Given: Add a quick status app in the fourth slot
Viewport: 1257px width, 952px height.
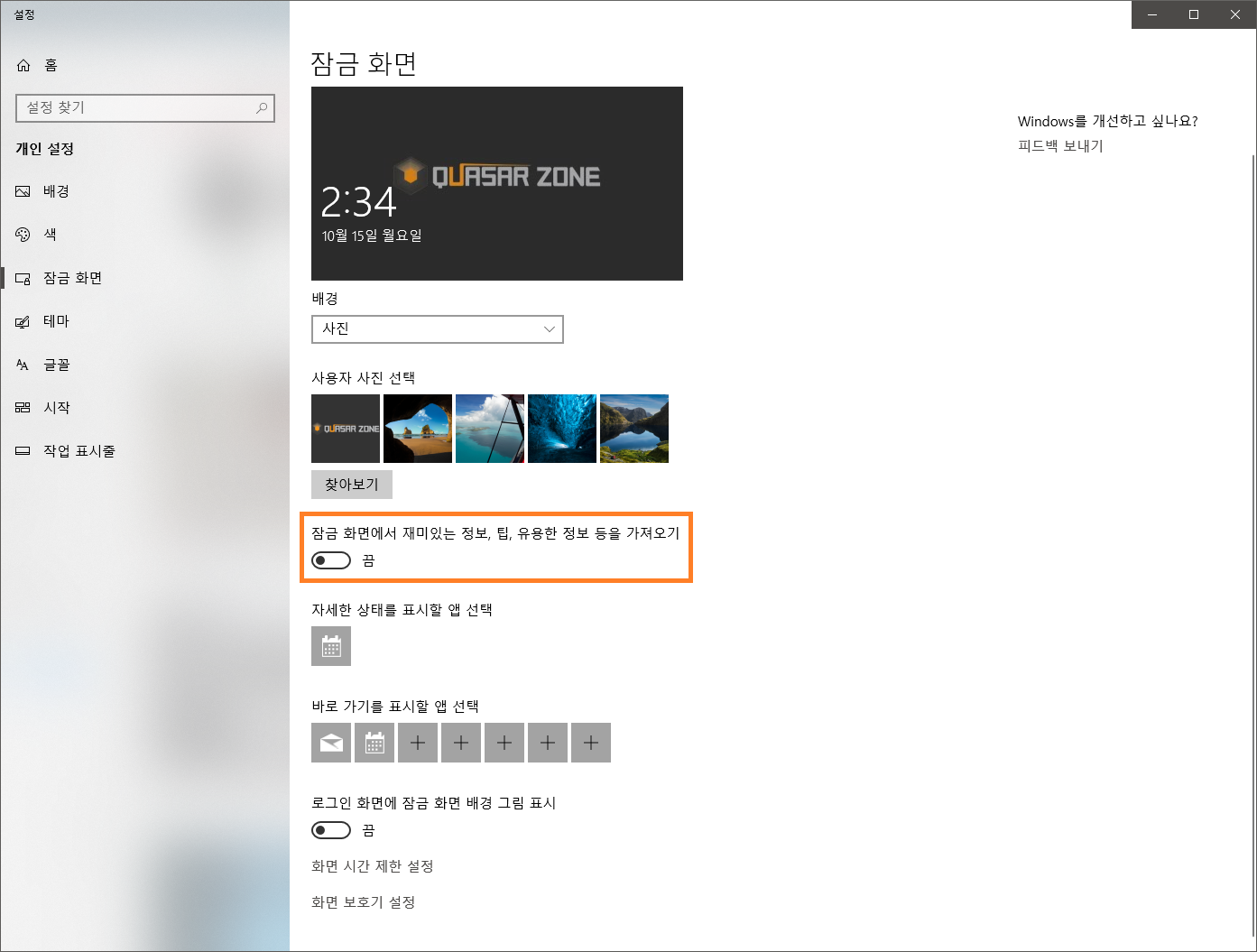Looking at the screenshot, I should tap(461, 743).
